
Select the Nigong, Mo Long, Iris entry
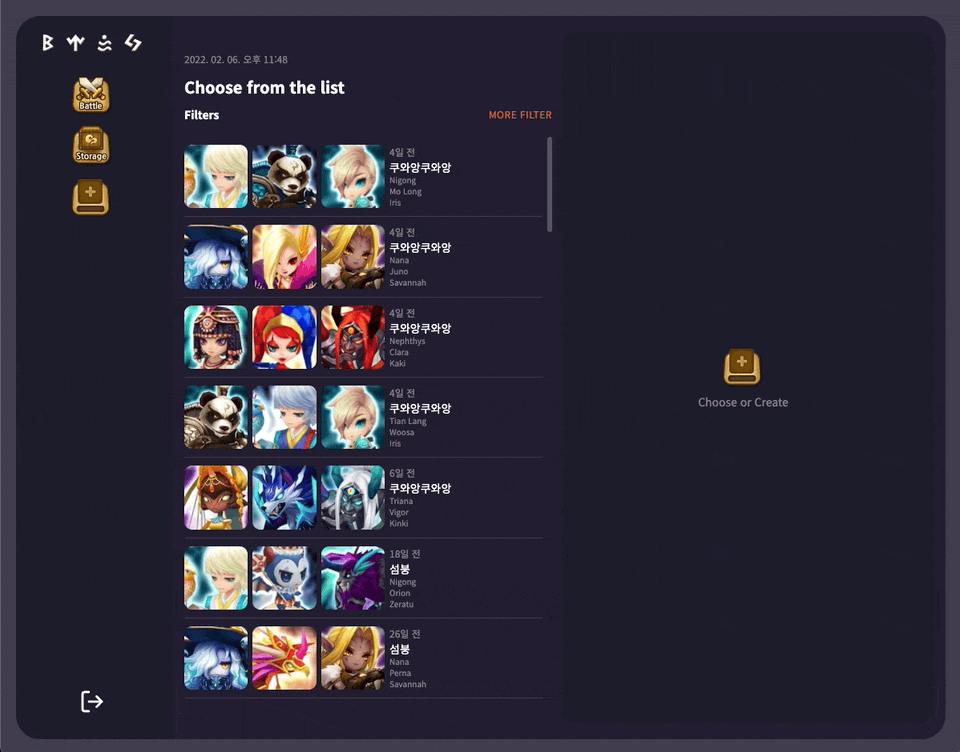click(363, 176)
